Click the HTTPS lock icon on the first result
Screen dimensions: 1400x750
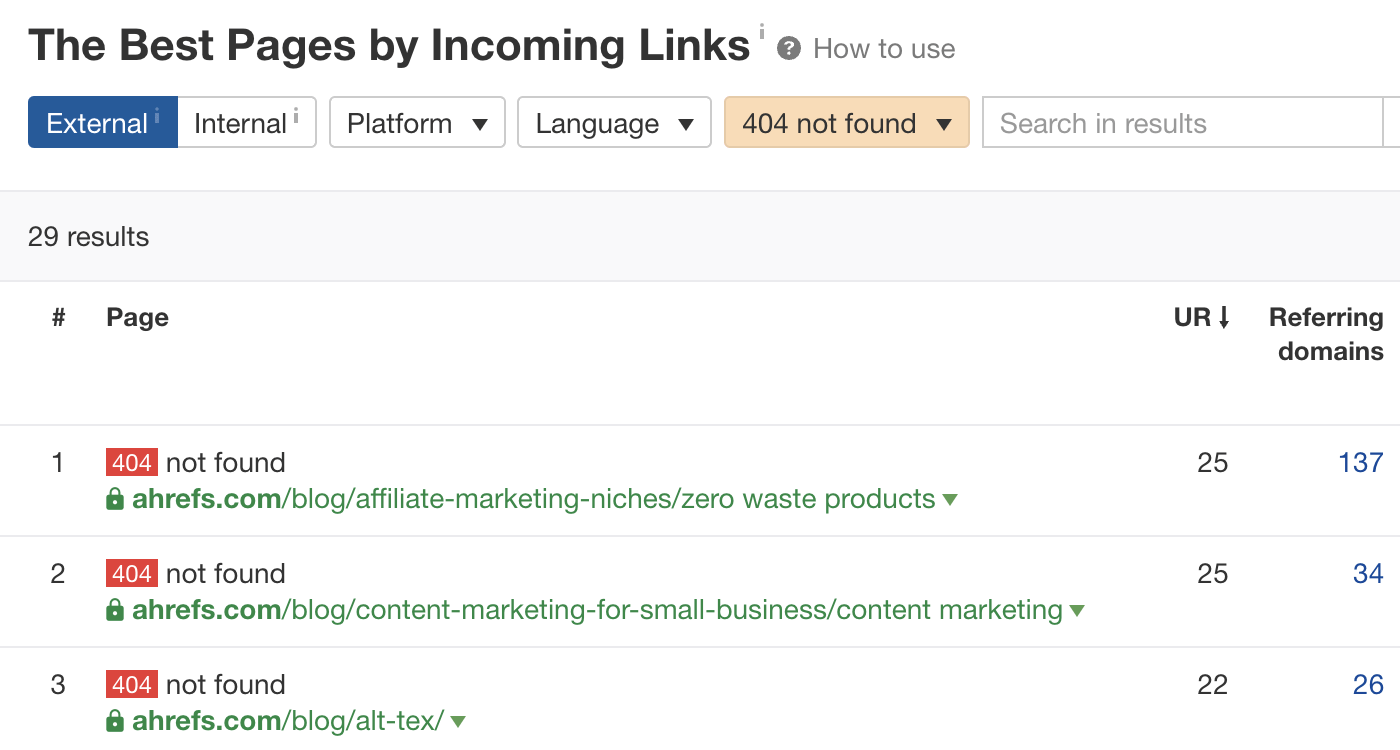117,499
